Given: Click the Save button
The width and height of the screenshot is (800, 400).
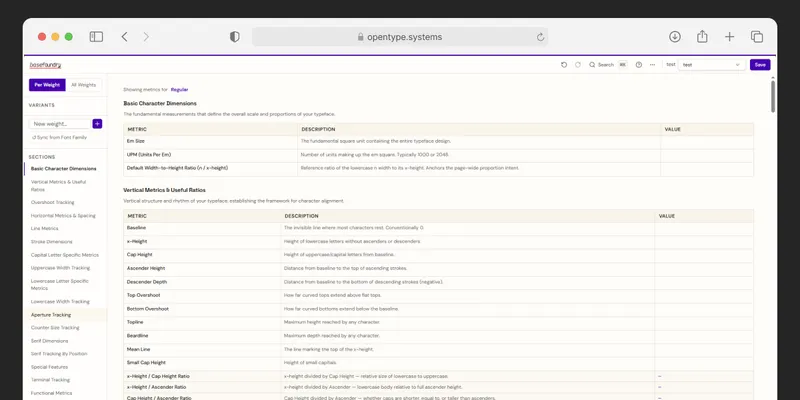Looking at the screenshot, I should (x=760, y=65).
